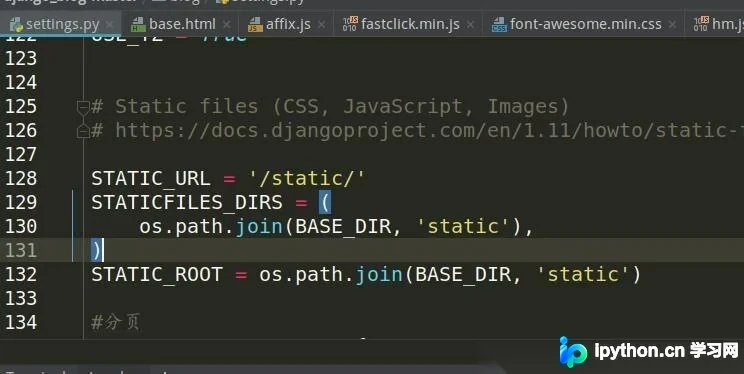
Task: Click the Static files comment on line 125
Action: [x=330, y=106]
